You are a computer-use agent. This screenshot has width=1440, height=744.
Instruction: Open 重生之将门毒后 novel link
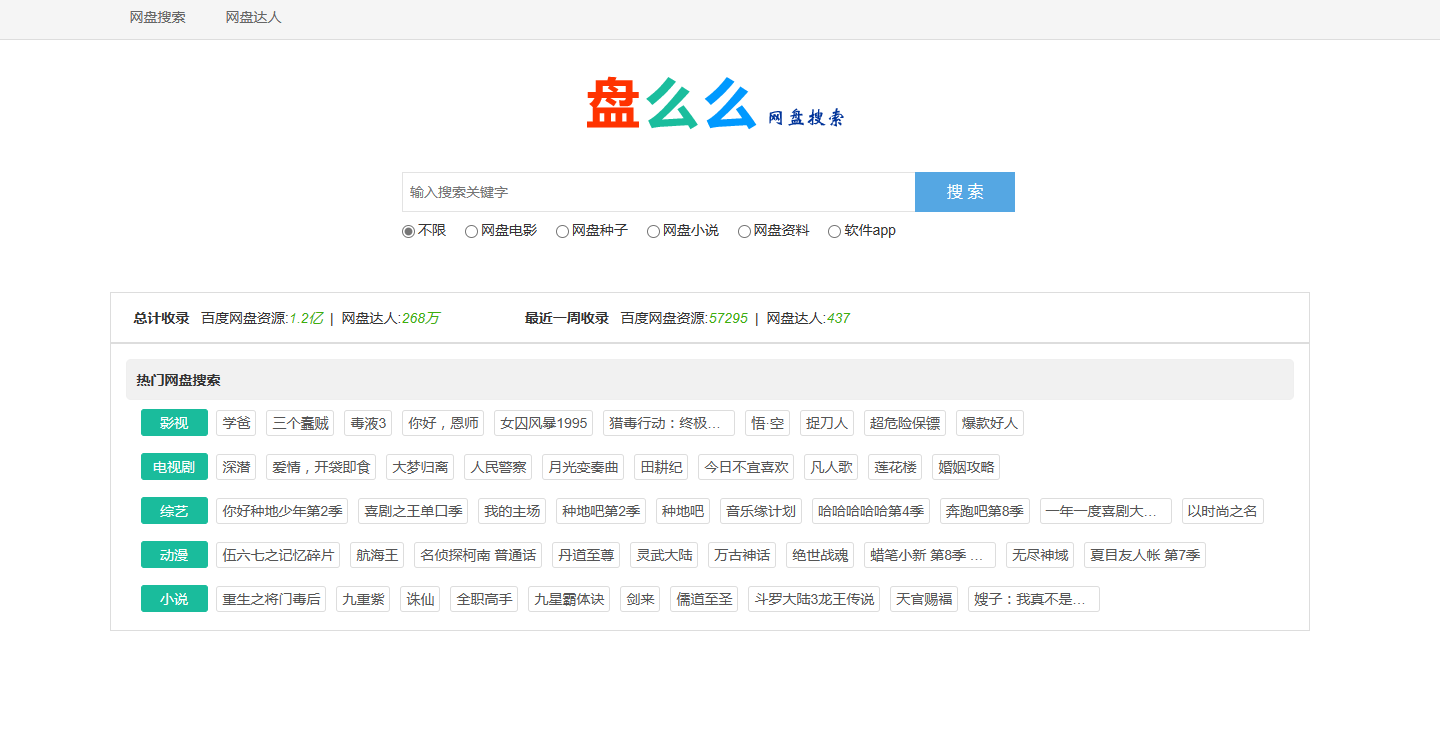[x=271, y=599]
